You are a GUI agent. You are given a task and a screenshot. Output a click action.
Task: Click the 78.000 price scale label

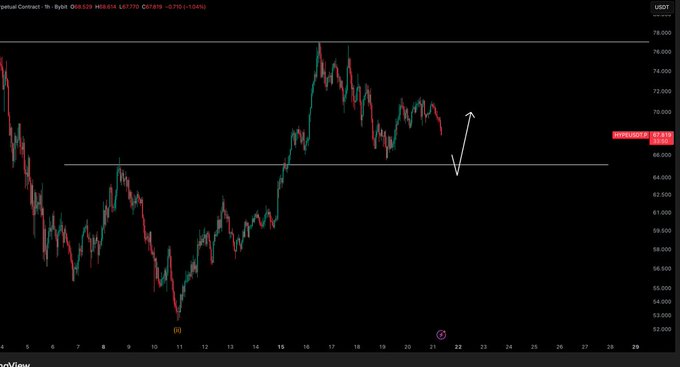pyautogui.click(x=662, y=33)
